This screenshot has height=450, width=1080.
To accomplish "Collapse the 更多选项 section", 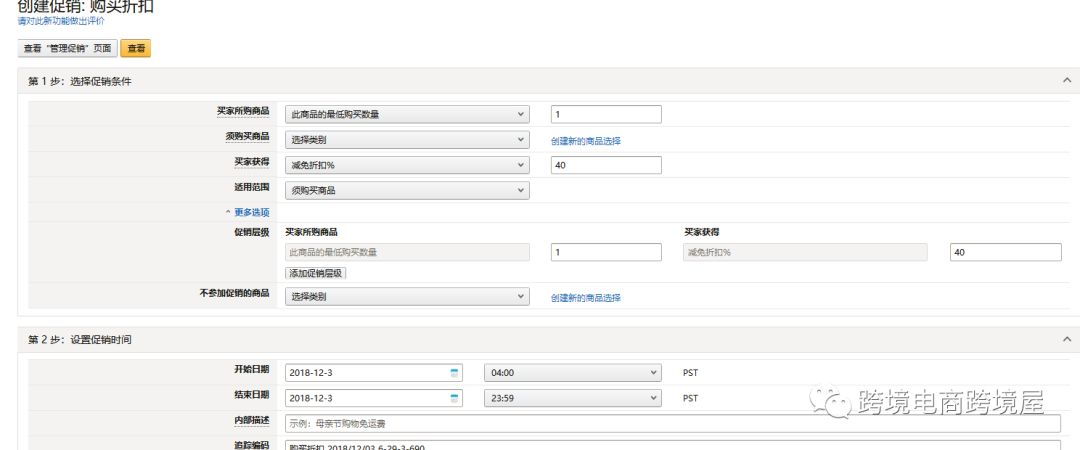I will (247, 212).
